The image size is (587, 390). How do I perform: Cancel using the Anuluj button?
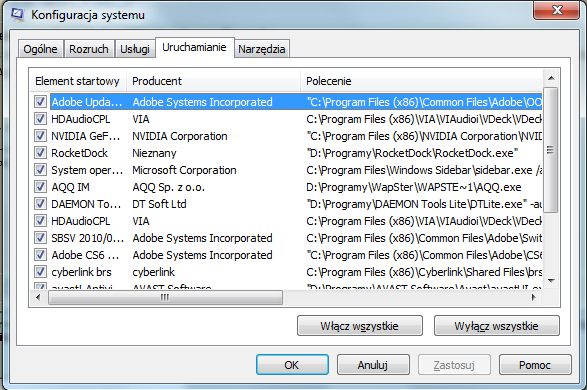tap(373, 365)
